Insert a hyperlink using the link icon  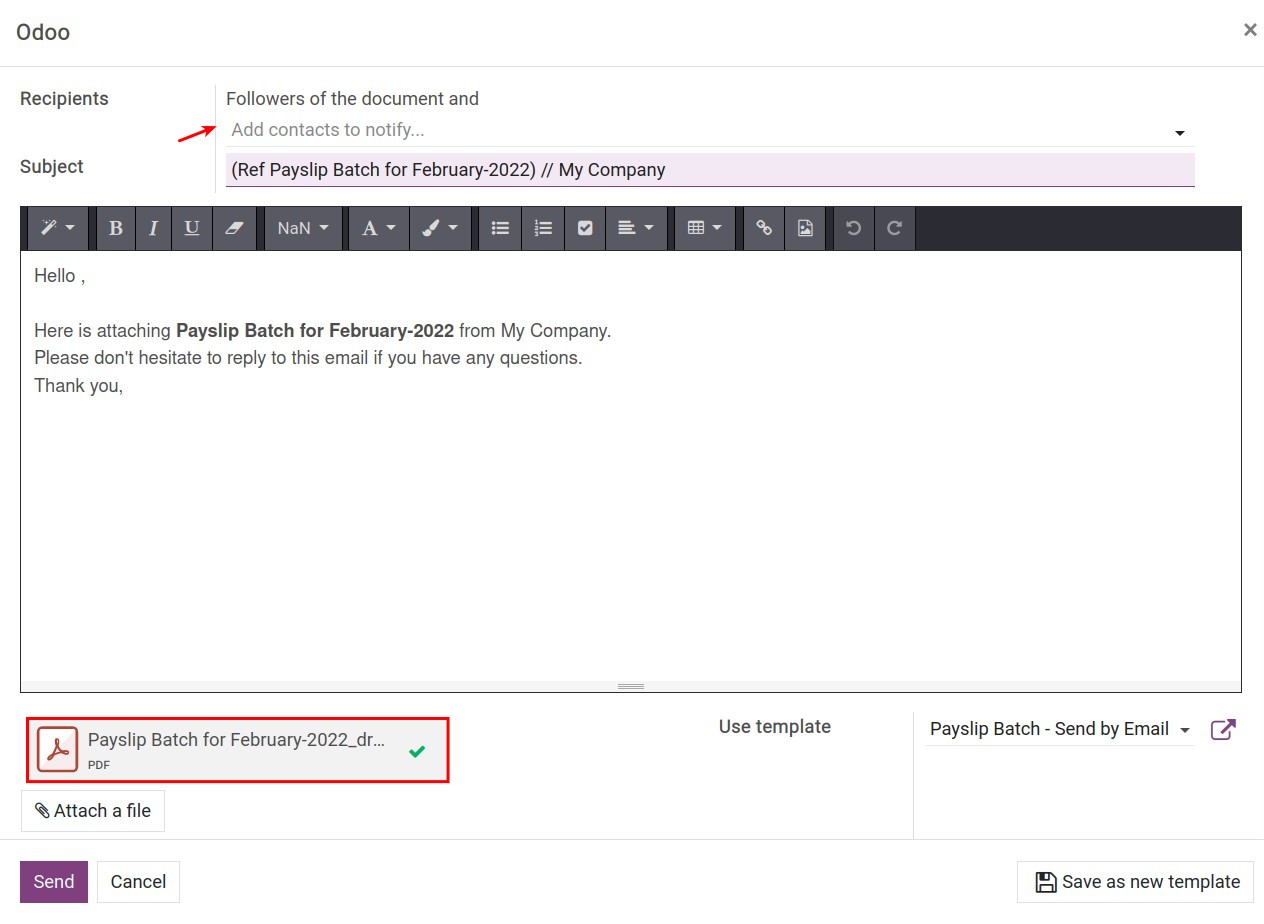[x=763, y=228]
